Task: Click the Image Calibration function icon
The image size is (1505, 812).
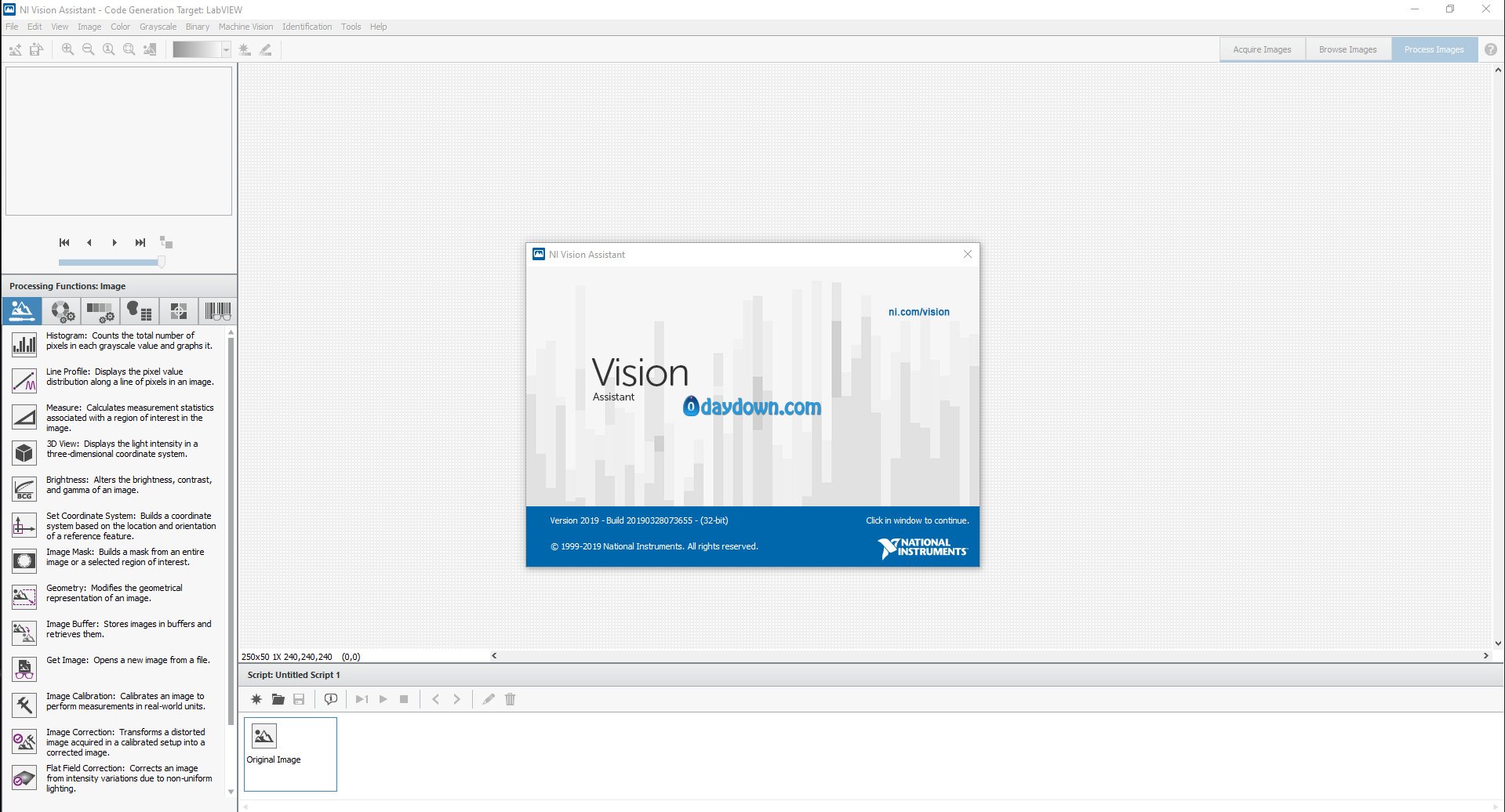Action: [24, 705]
